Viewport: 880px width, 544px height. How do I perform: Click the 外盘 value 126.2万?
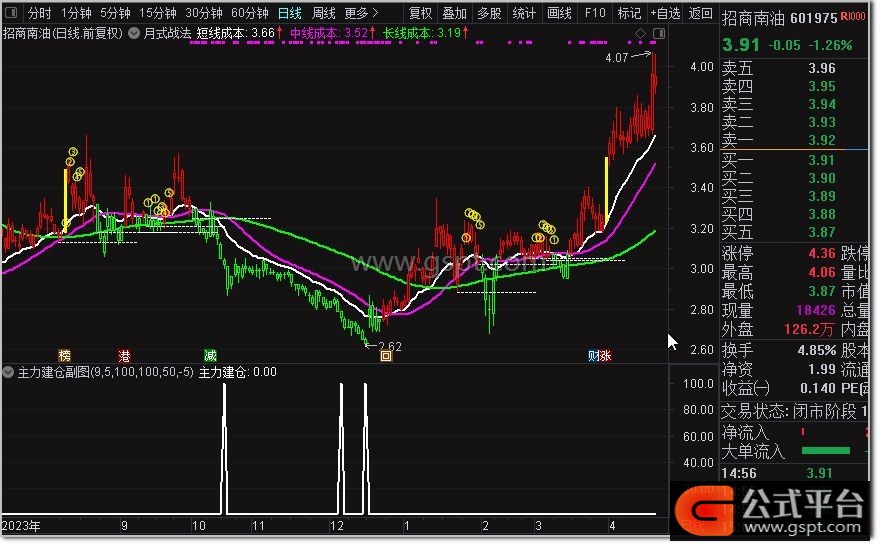810,329
